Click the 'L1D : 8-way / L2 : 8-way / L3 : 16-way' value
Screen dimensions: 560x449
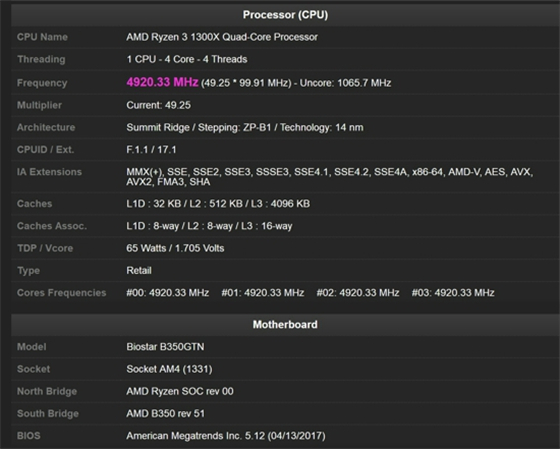click(209, 226)
